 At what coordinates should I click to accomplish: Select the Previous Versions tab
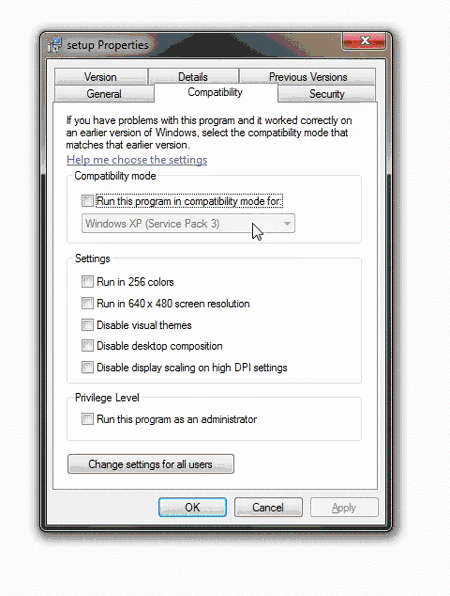pyautogui.click(x=307, y=76)
